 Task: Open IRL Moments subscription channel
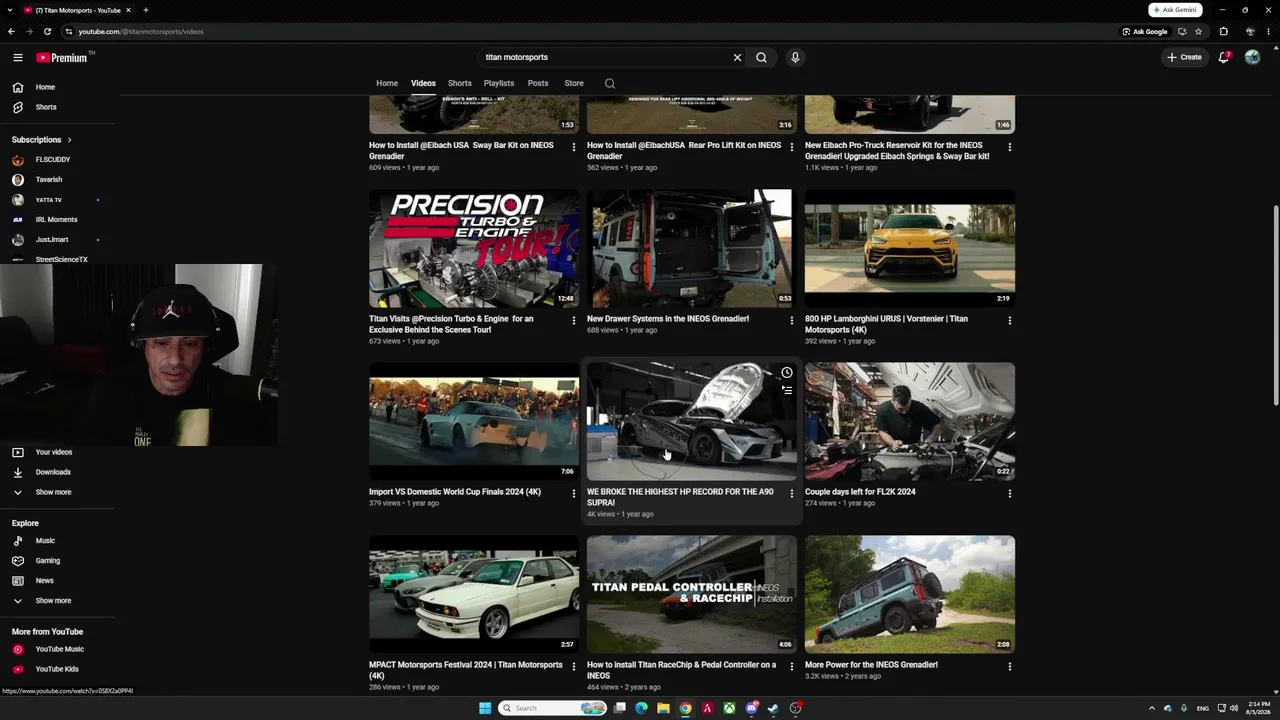coord(56,220)
